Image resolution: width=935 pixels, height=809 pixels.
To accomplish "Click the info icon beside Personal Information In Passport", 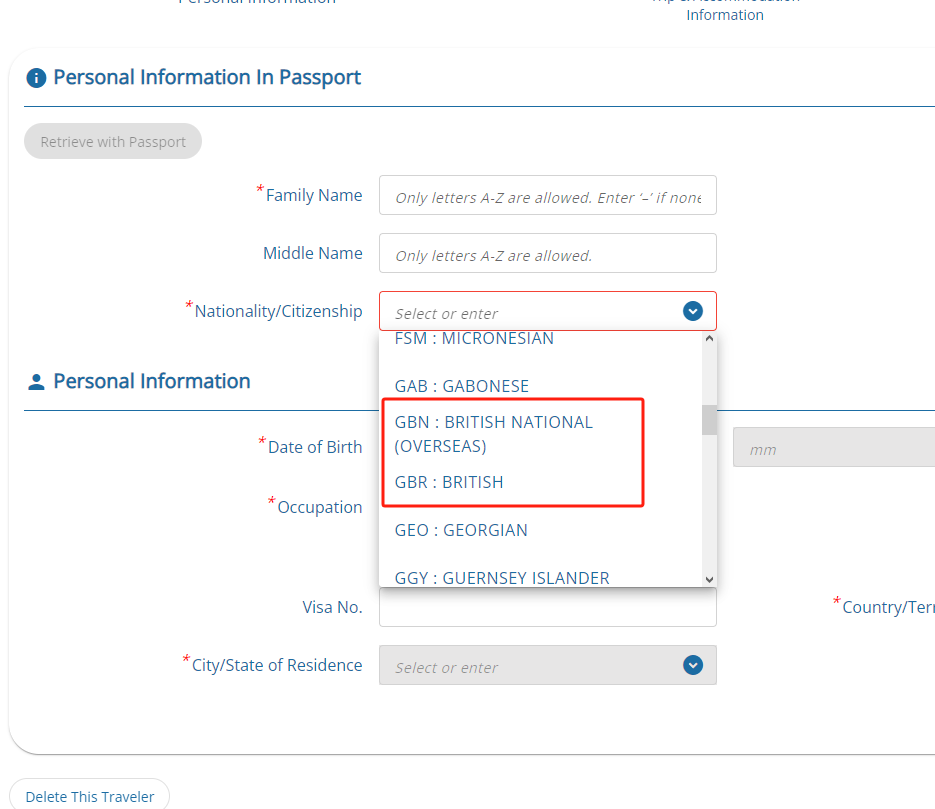I will (x=36, y=78).
